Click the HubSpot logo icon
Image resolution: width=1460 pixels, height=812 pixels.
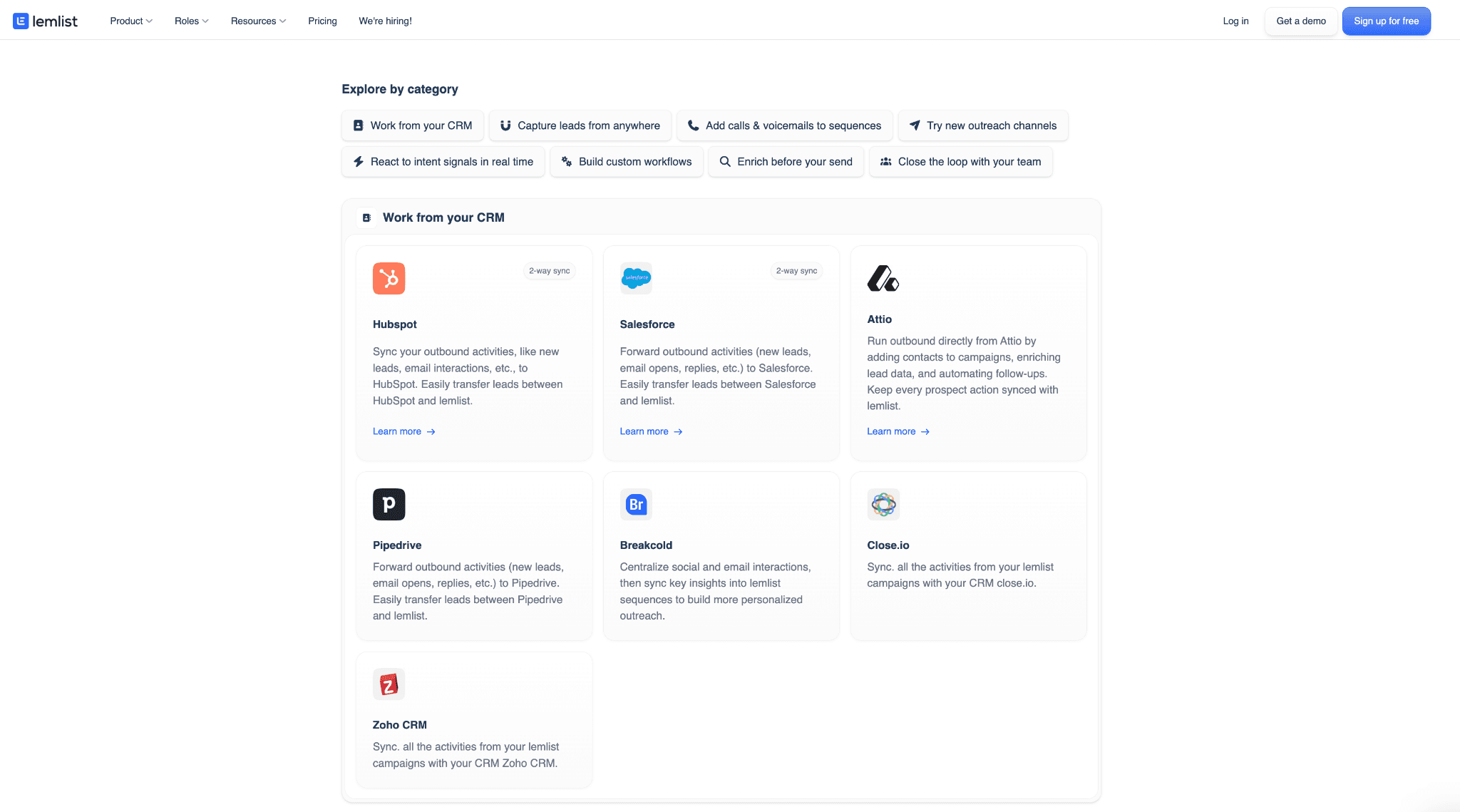389,278
